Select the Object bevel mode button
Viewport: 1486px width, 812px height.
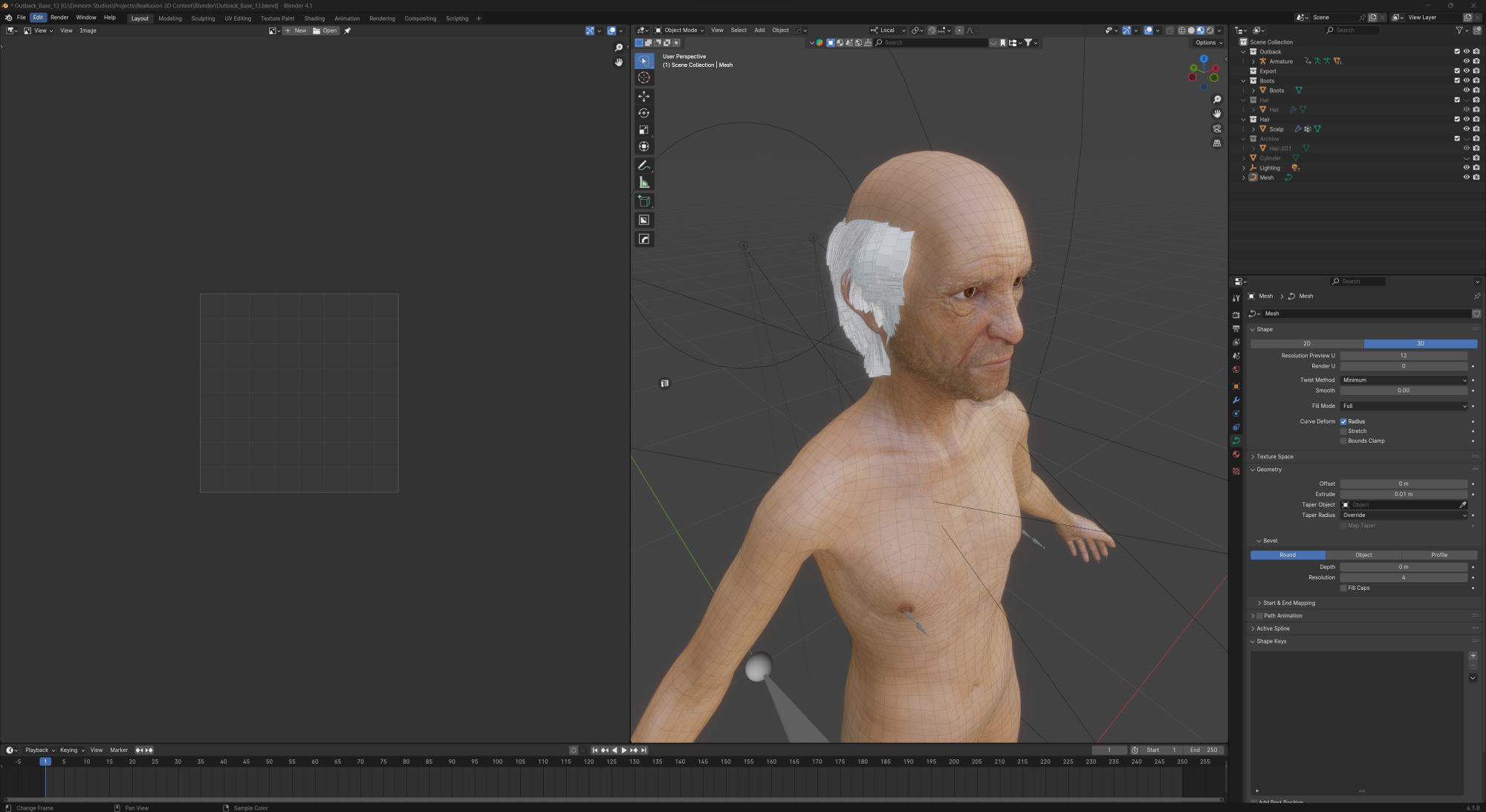tap(1363, 555)
